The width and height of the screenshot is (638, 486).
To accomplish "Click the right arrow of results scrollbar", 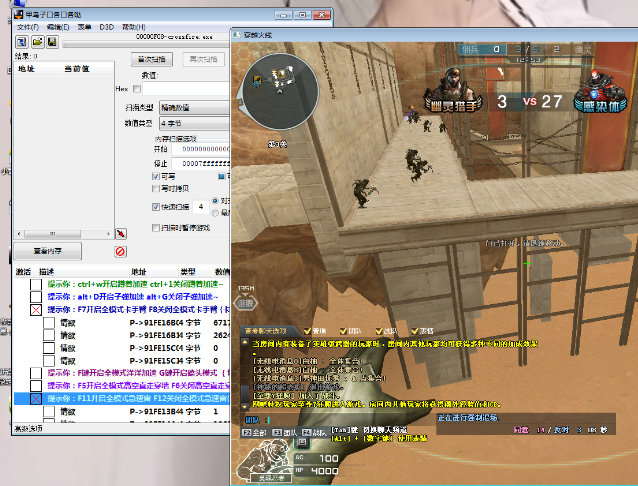I will tap(108, 234).
